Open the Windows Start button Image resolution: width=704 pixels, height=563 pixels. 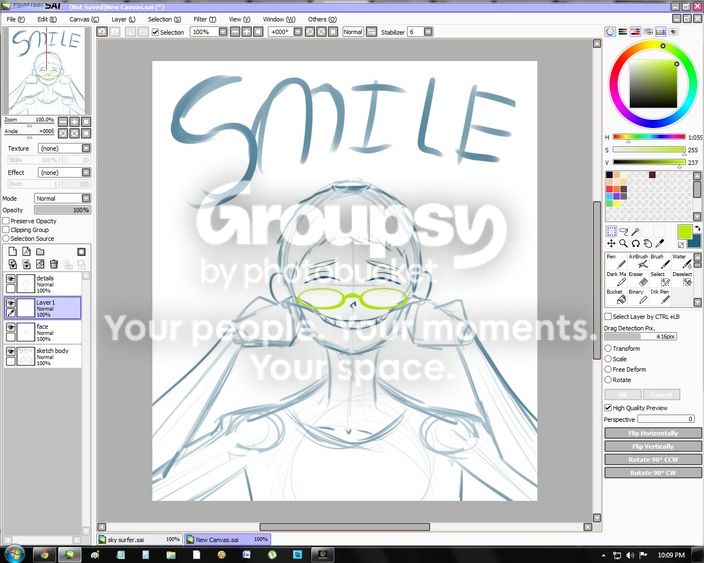click(x=14, y=554)
